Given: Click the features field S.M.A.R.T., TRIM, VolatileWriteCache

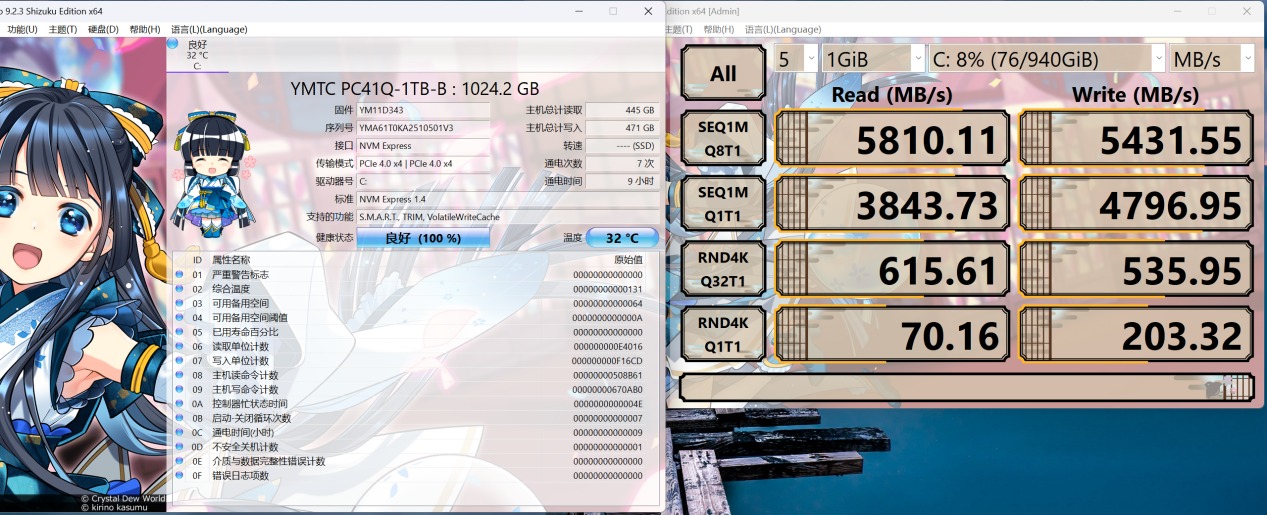Looking at the screenshot, I should pyautogui.click(x=508, y=217).
